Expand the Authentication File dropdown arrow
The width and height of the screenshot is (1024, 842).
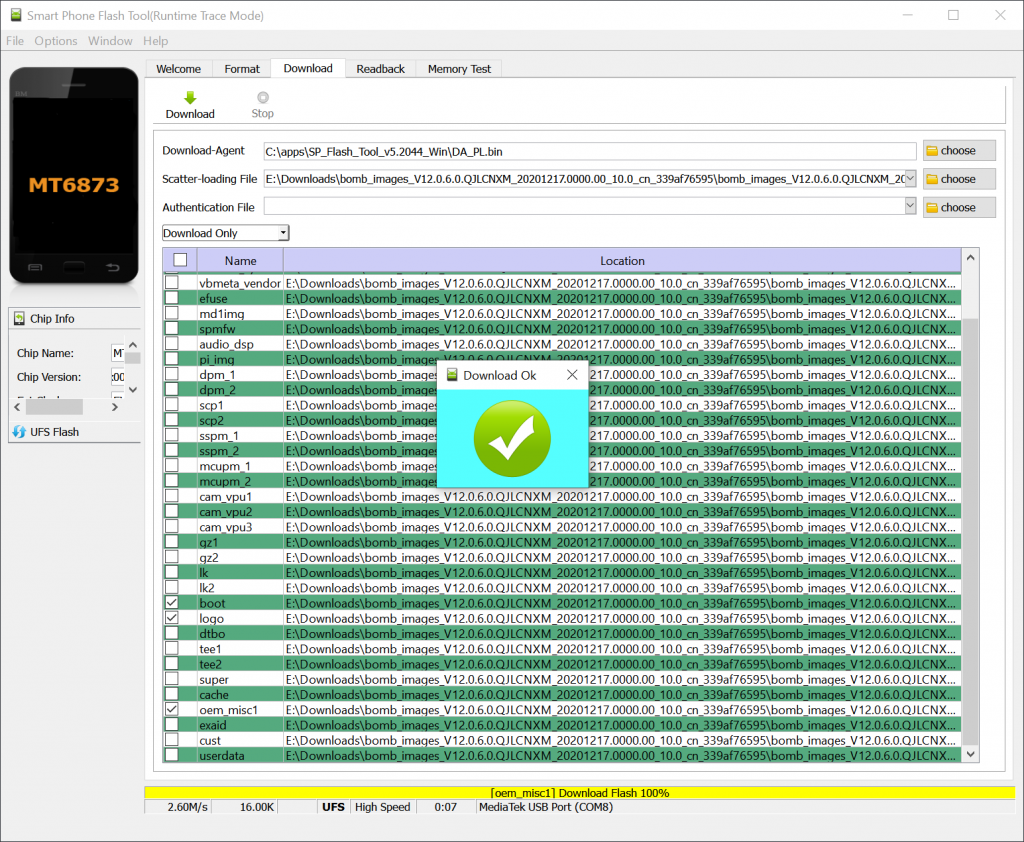coord(910,206)
